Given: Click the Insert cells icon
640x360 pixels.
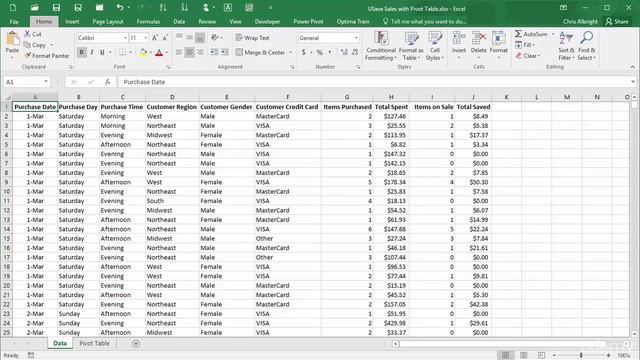Looking at the screenshot, I should (x=459, y=39).
